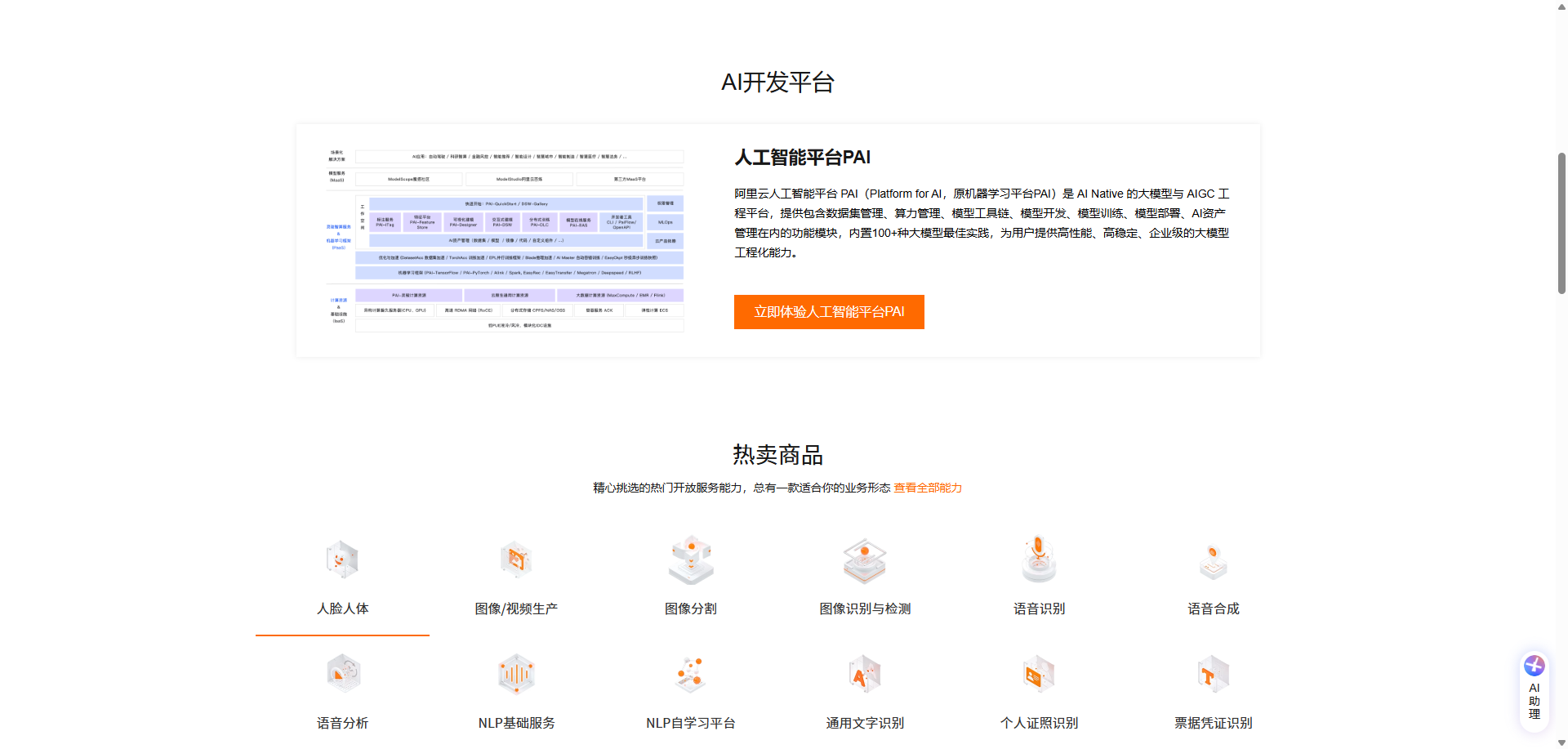Viewport: 1568px width, 749px height.
Task: Select the 图像识别与检测 tab label
Action: click(x=865, y=609)
